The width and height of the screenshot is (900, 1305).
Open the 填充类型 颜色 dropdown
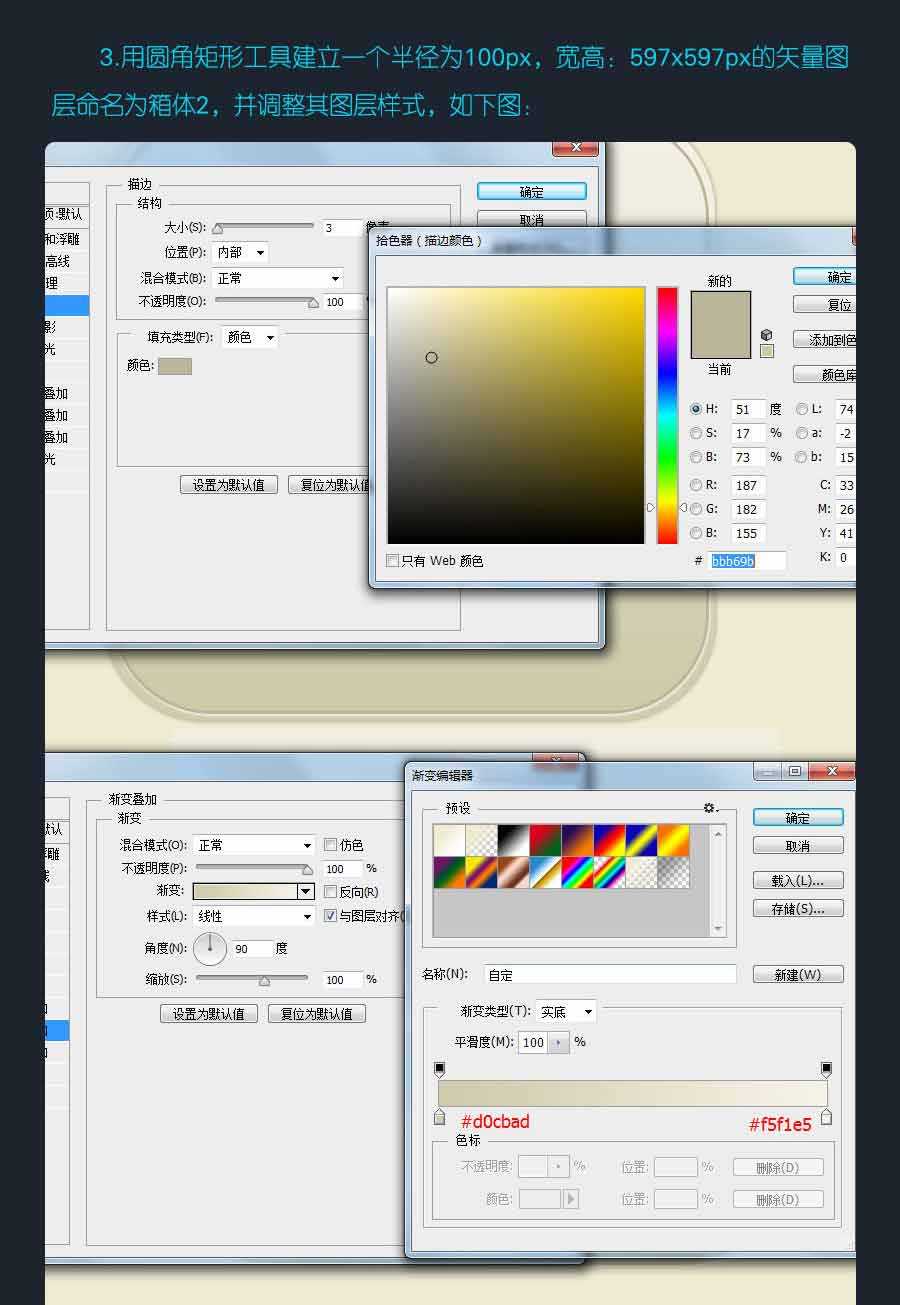(250, 338)
